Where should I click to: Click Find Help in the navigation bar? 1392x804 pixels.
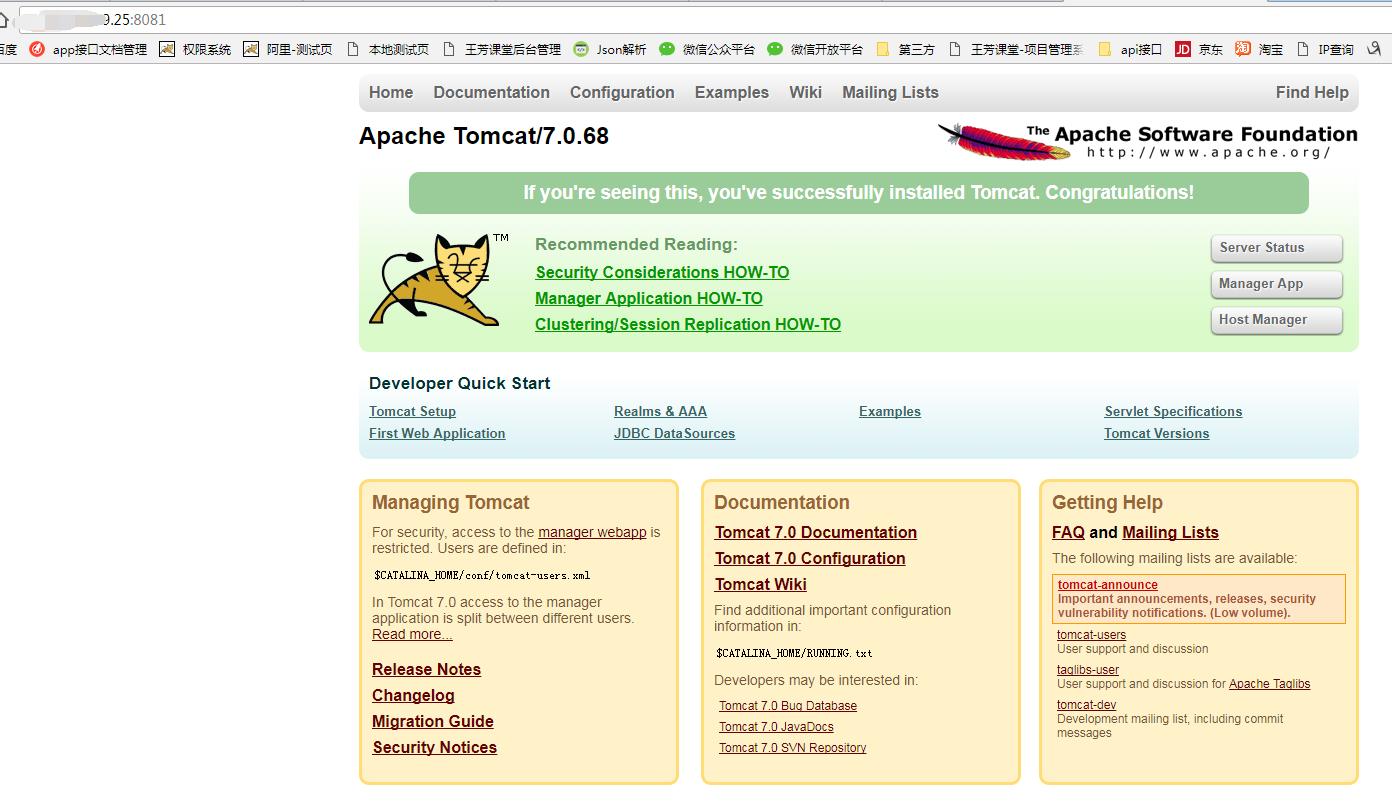coord(1312,92)
